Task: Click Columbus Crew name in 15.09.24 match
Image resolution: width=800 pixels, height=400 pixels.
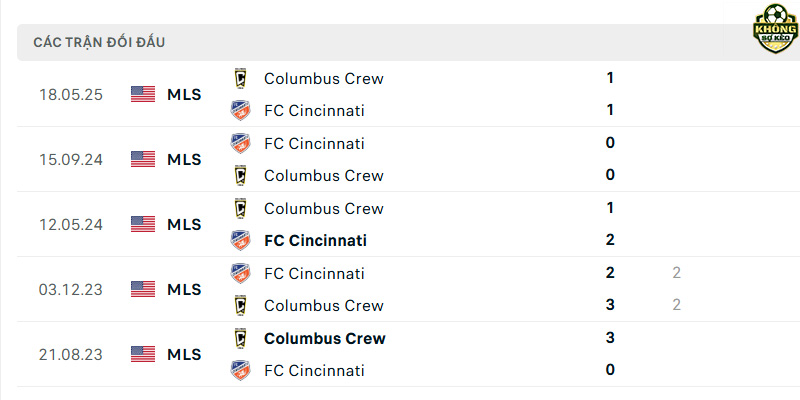Action: (x=323, y=176)
